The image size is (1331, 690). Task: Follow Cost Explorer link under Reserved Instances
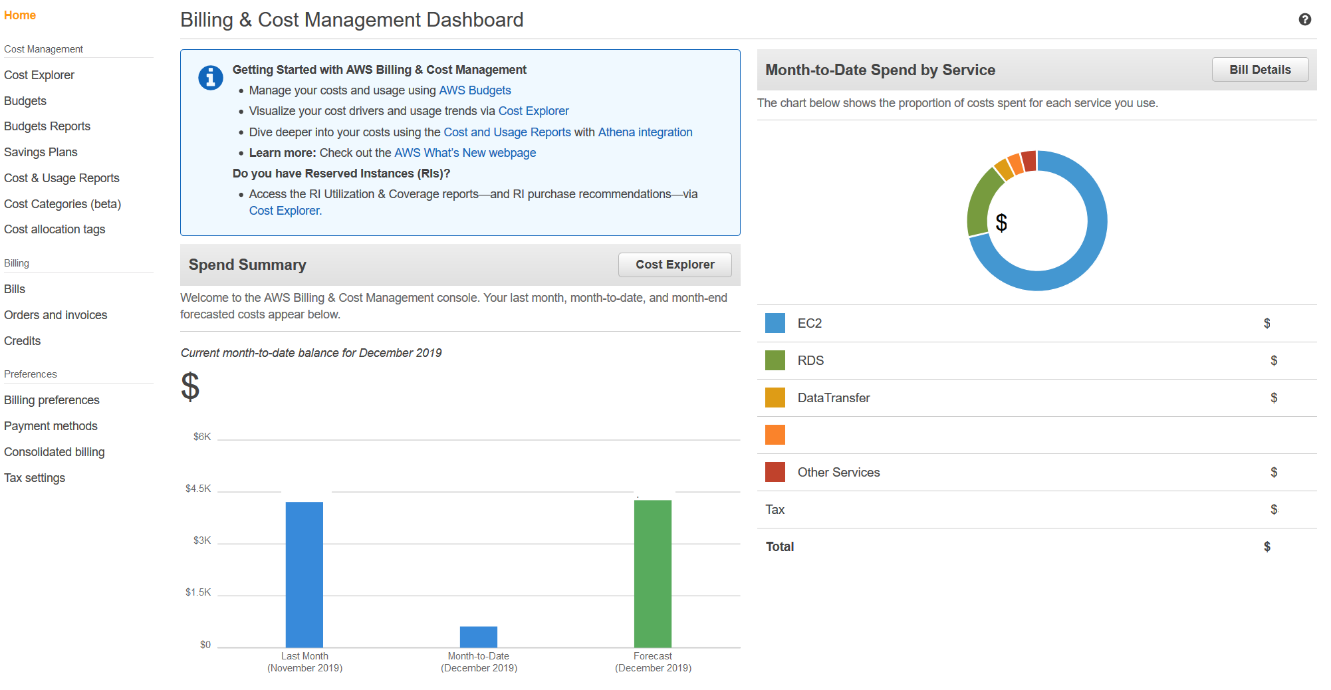click(285, 211)
